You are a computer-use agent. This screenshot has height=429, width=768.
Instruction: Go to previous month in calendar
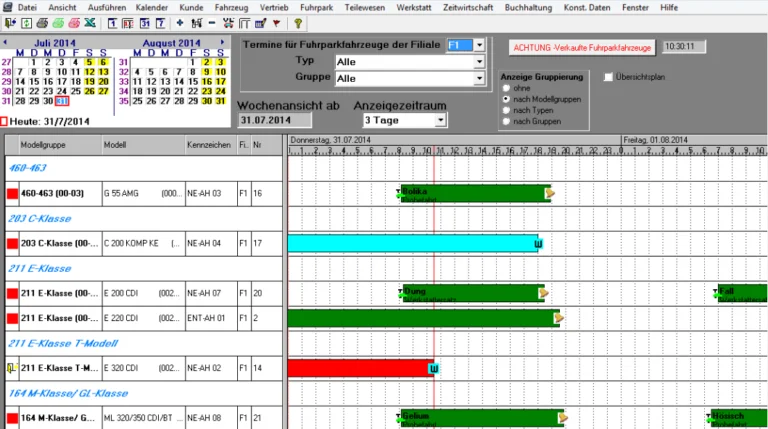(x=5, y=43)
